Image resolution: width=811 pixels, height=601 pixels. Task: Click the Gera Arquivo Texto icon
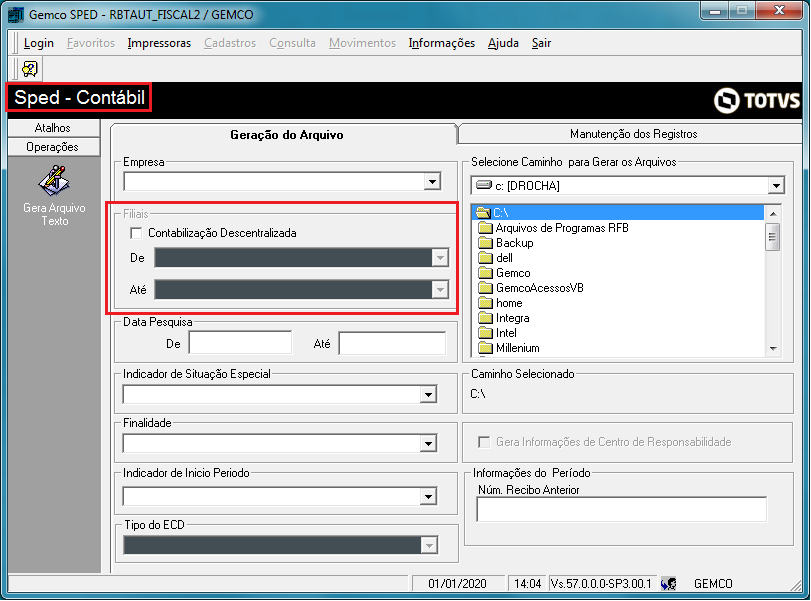pyautogui.click(x=54, y=181)
